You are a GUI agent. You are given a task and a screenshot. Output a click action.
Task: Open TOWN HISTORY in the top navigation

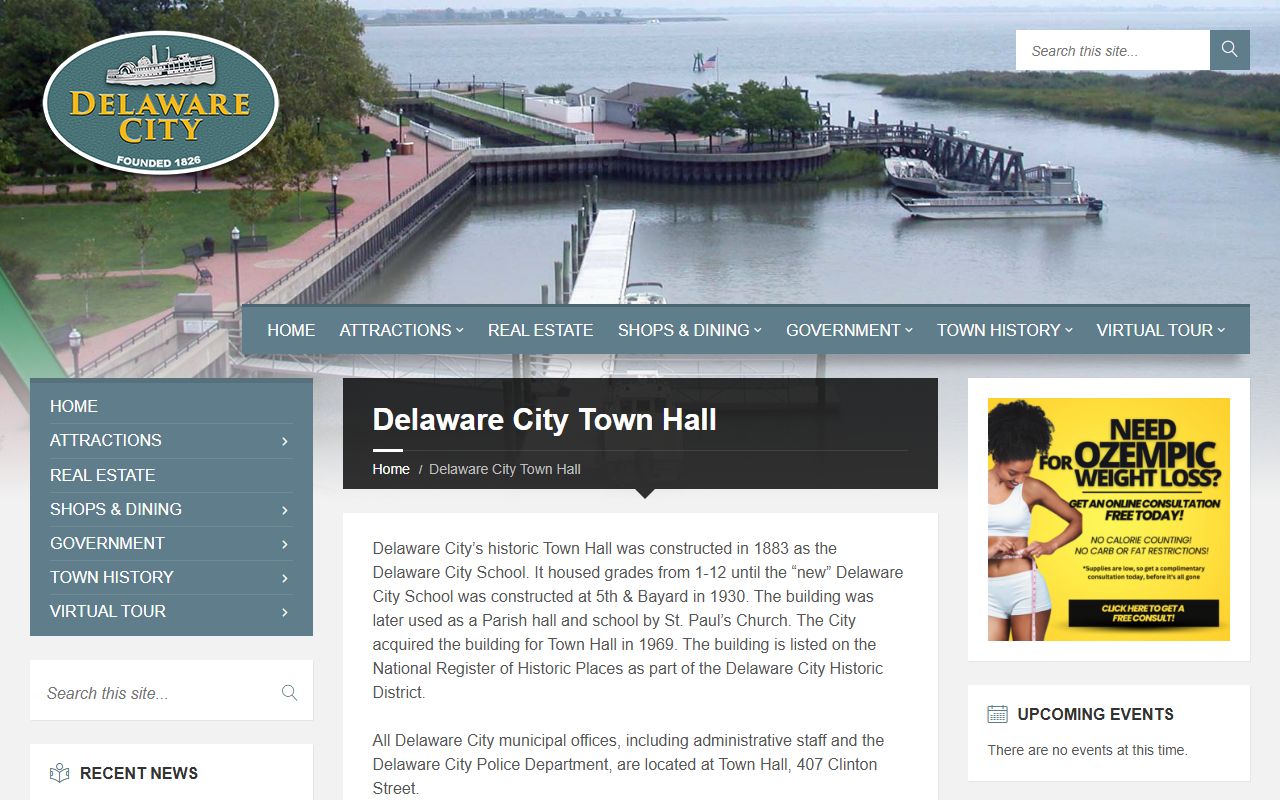tap(998, 330)
